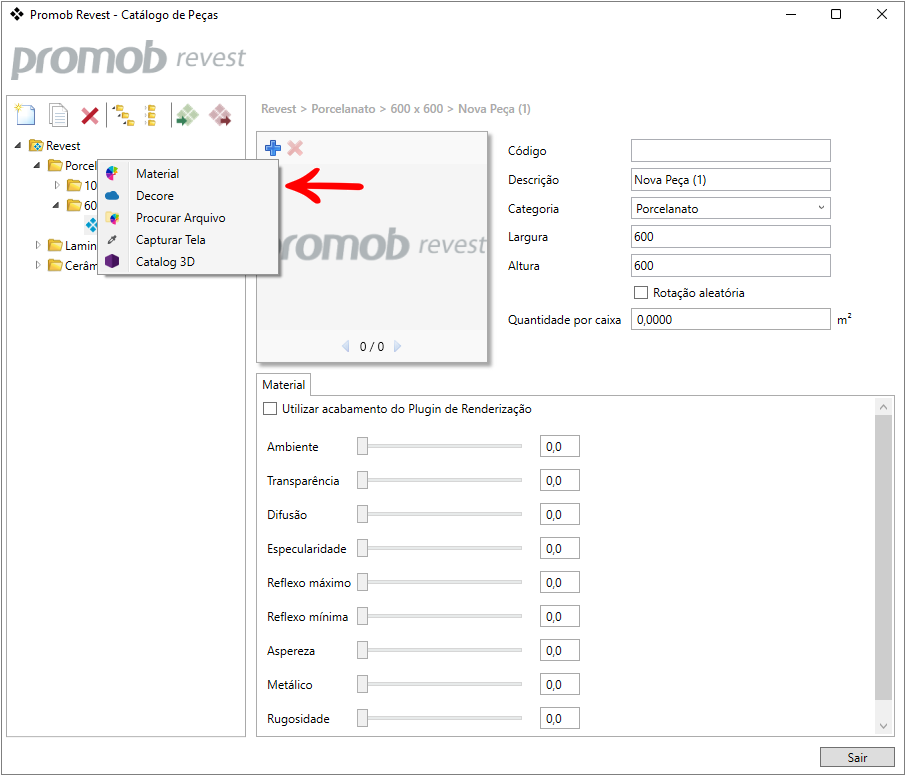Expand the Cerâm folder arrow
Screen dimensions: 905x775
(38, 265)
